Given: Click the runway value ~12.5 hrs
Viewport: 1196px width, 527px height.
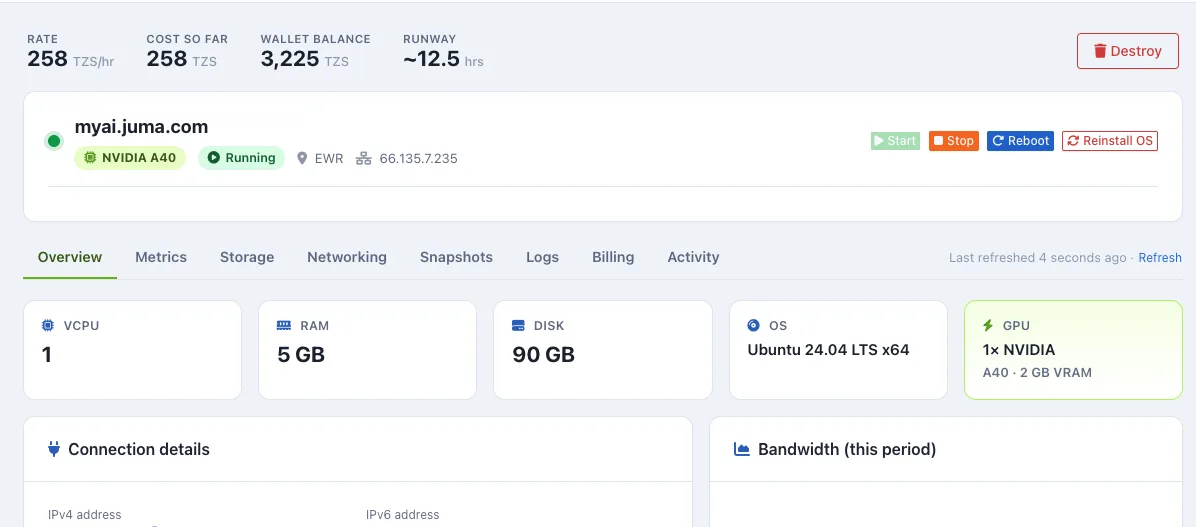Looking at the screenshot, I should tap(443, 59).
